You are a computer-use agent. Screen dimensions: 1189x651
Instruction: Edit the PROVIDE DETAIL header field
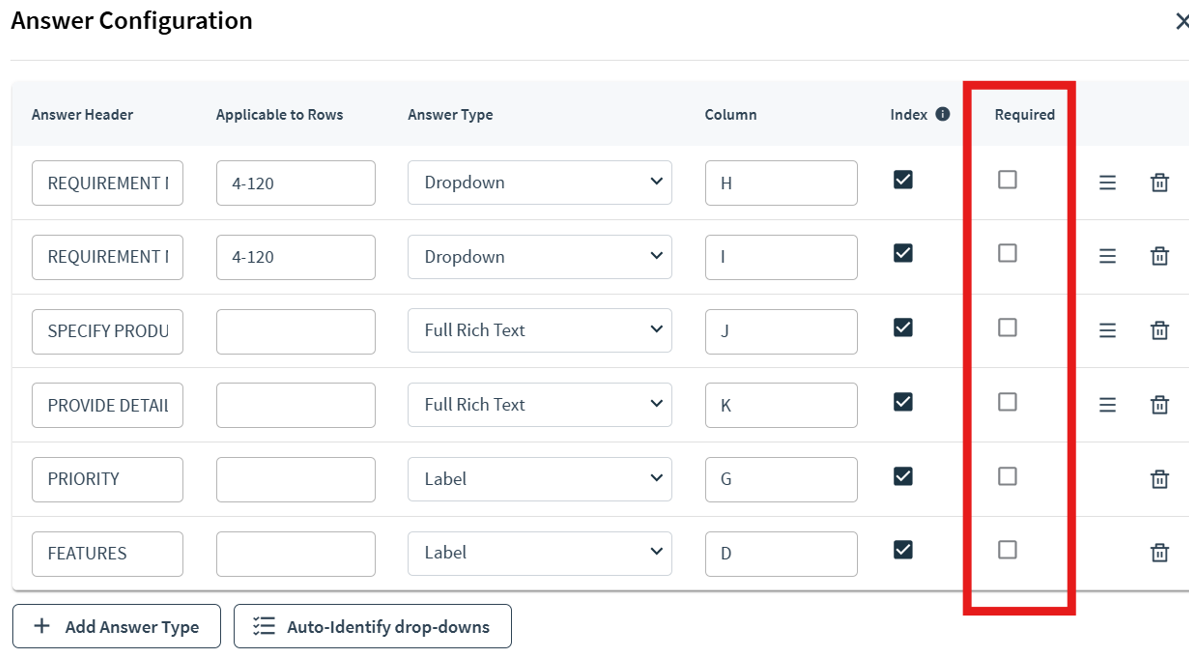click(107, 405)
